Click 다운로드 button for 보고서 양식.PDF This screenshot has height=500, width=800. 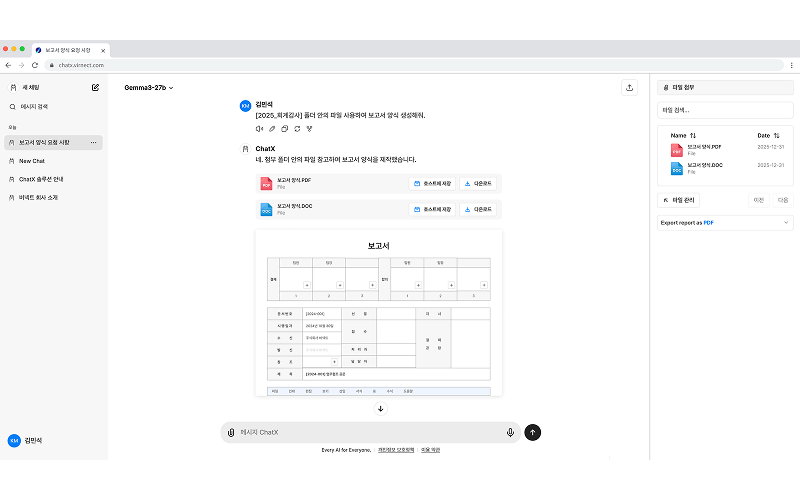478,183
